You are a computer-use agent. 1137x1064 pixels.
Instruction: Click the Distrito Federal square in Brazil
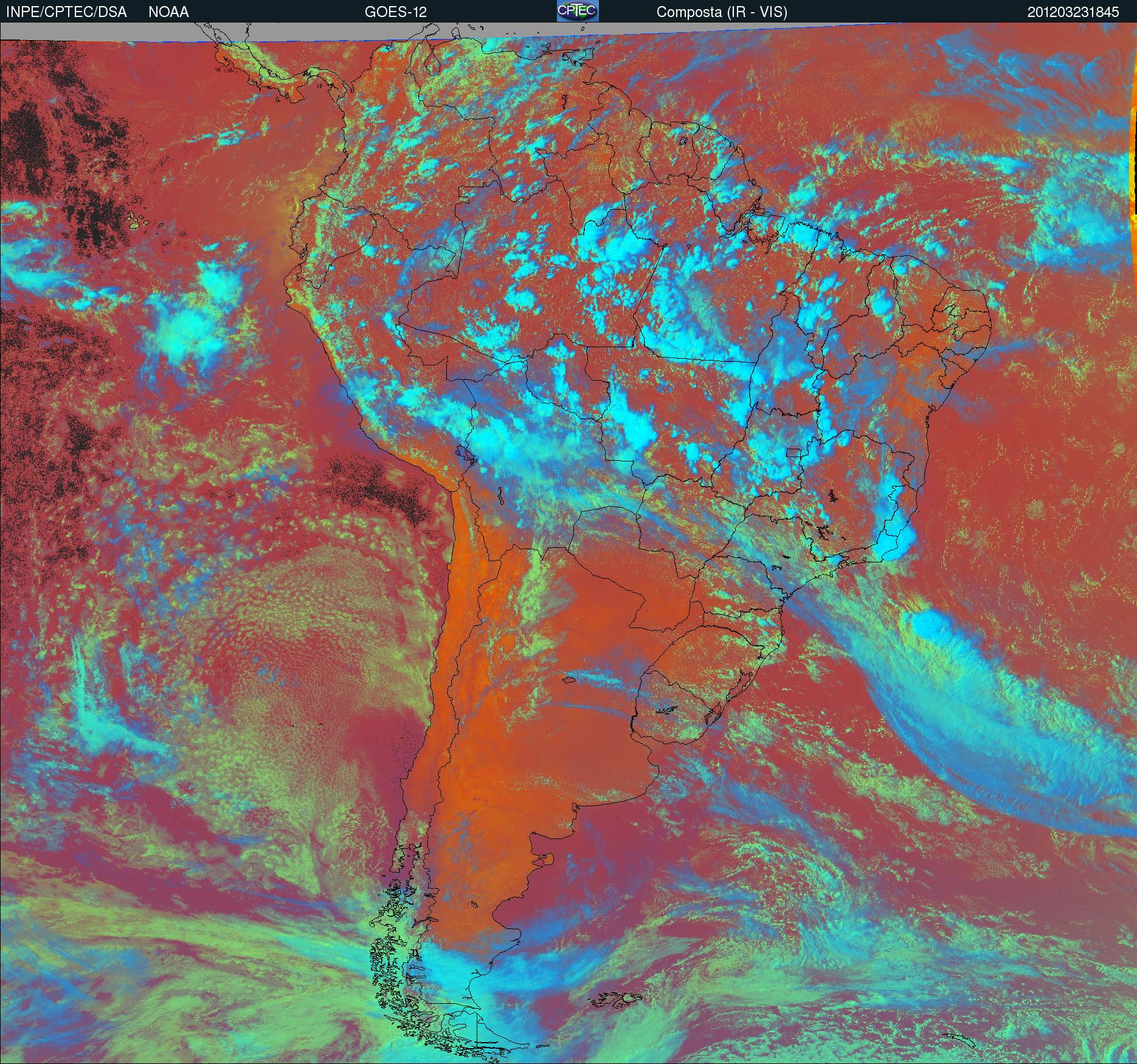coord(793,452)
